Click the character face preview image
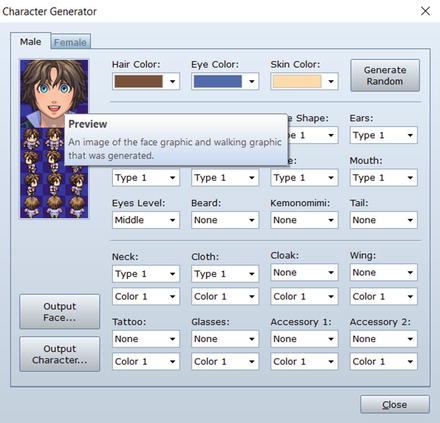Viewport: 440px width, 423px height. [54, 93]
